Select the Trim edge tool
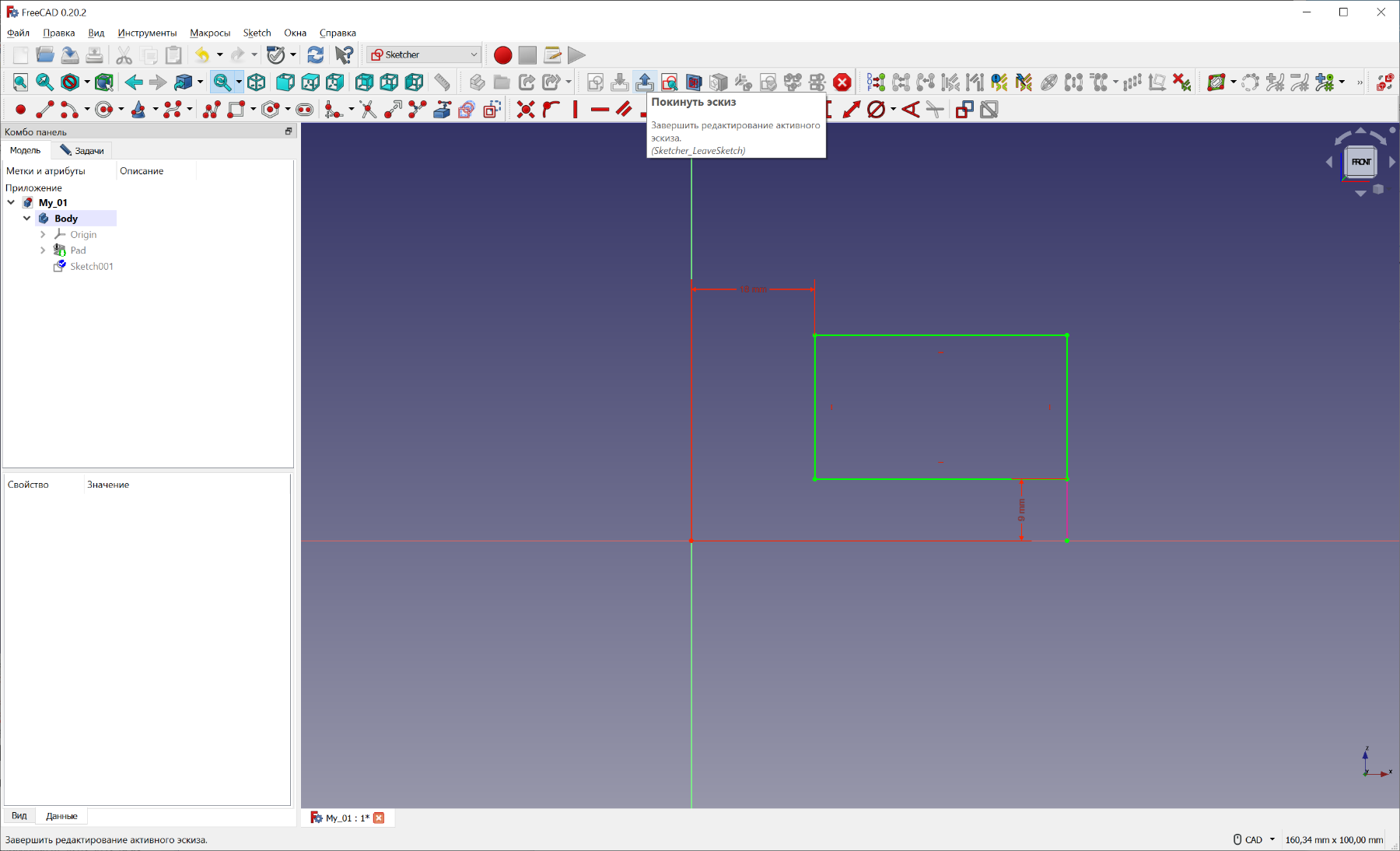1400x851 pixels. (368, 110)
